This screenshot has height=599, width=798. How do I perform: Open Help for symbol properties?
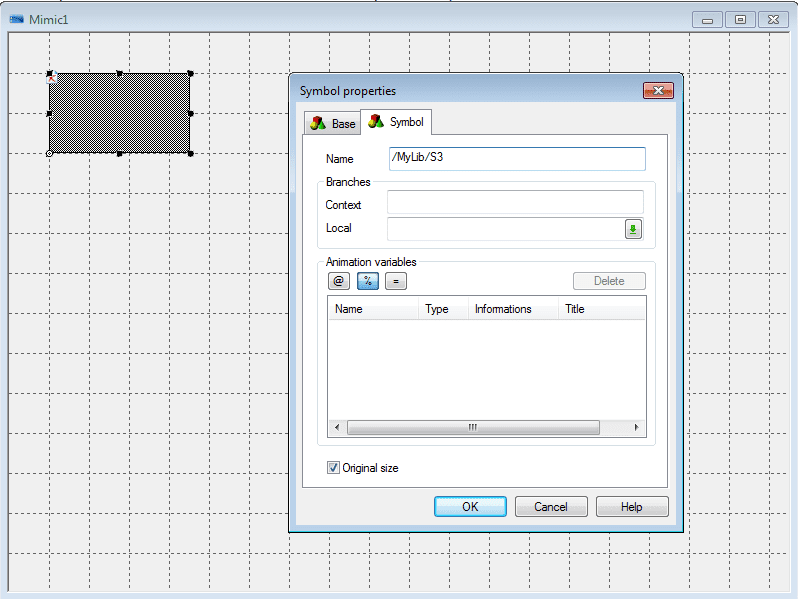pos(632,507)
